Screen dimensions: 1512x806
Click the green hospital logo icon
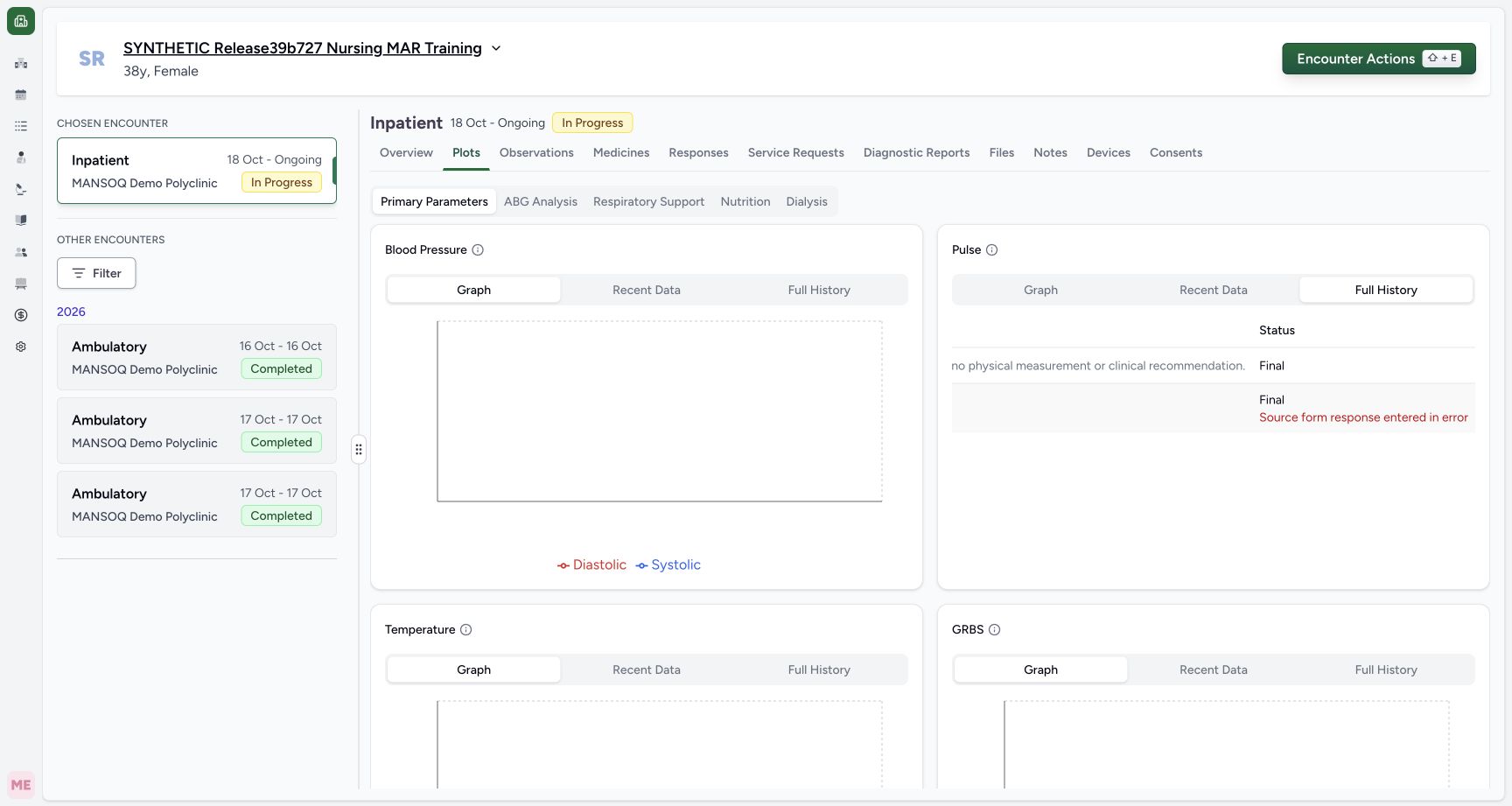pos(21,21)
